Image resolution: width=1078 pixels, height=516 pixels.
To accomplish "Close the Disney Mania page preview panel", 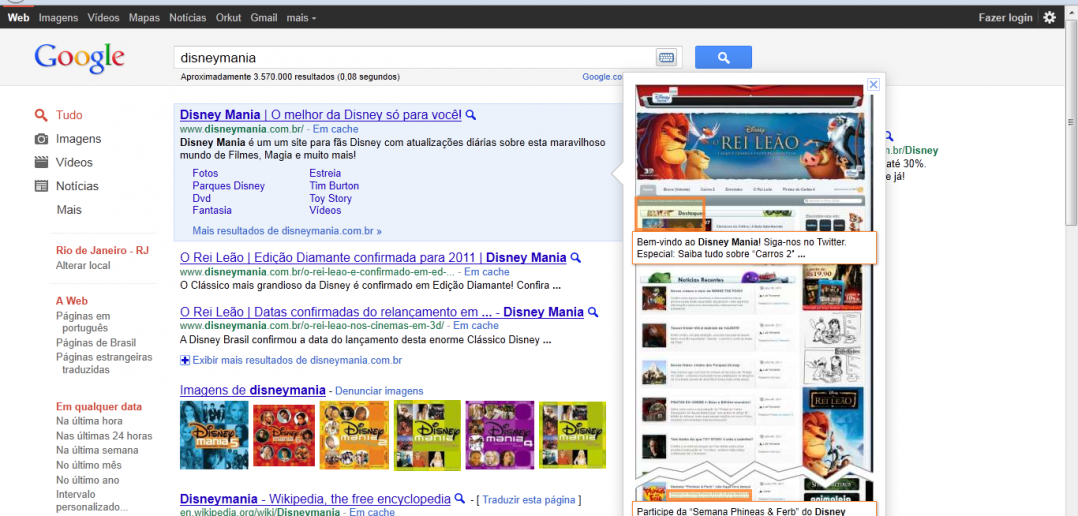I will [x=873, y=85].
